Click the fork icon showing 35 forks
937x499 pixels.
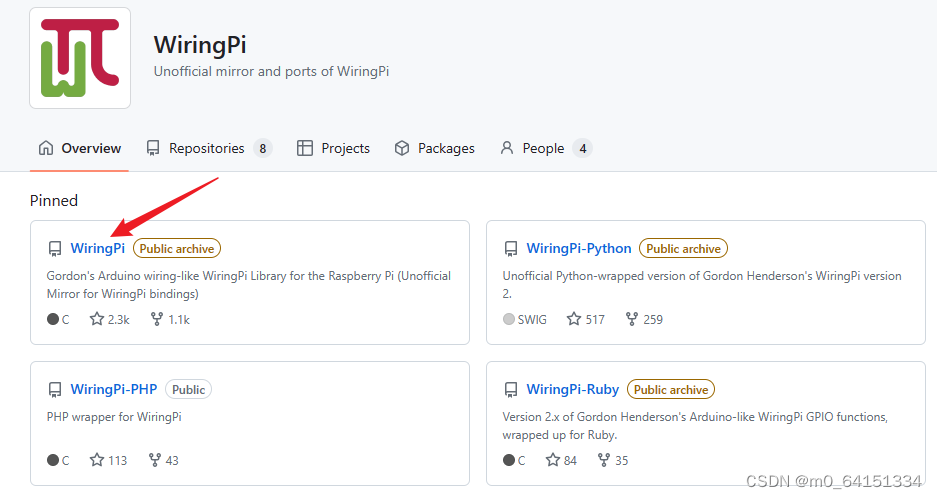pyautogui.click(x=604, y=460)
